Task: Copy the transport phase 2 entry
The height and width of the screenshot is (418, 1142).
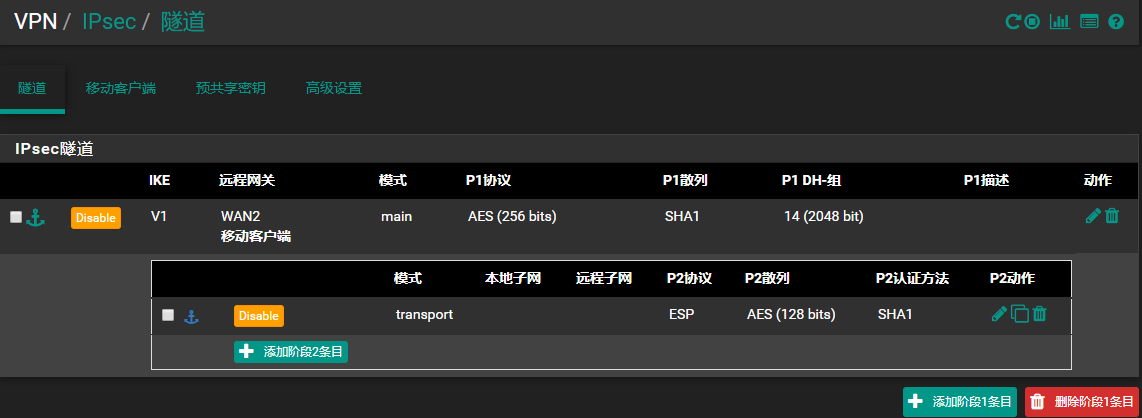Action: [1020, 314]
